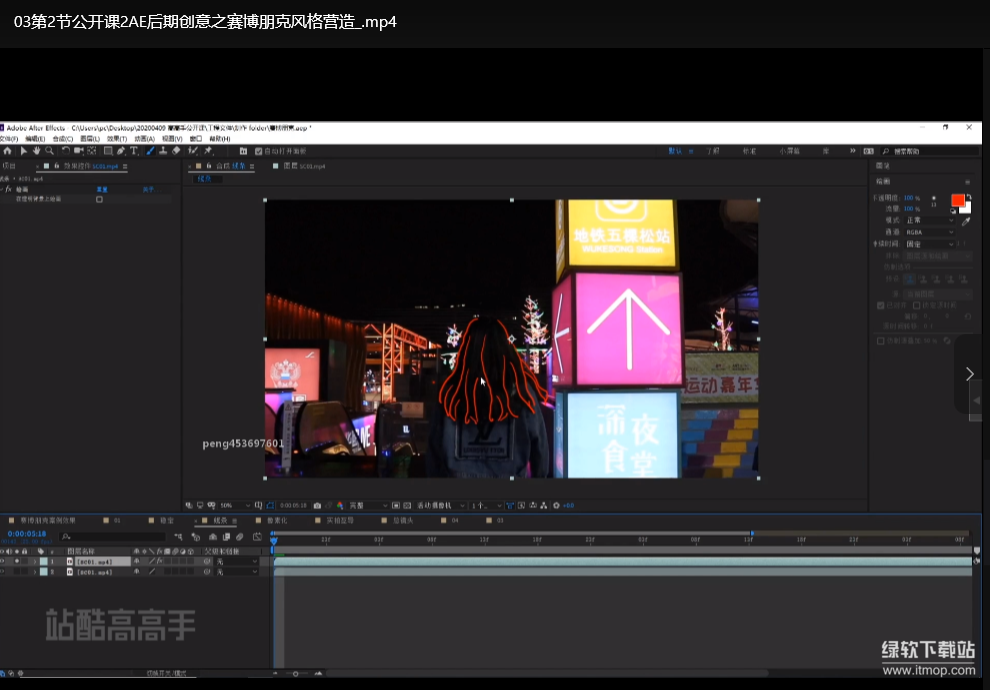Select the Hand tool
Image resolution: width=990 pixels, height=690 pixels.
36,151
